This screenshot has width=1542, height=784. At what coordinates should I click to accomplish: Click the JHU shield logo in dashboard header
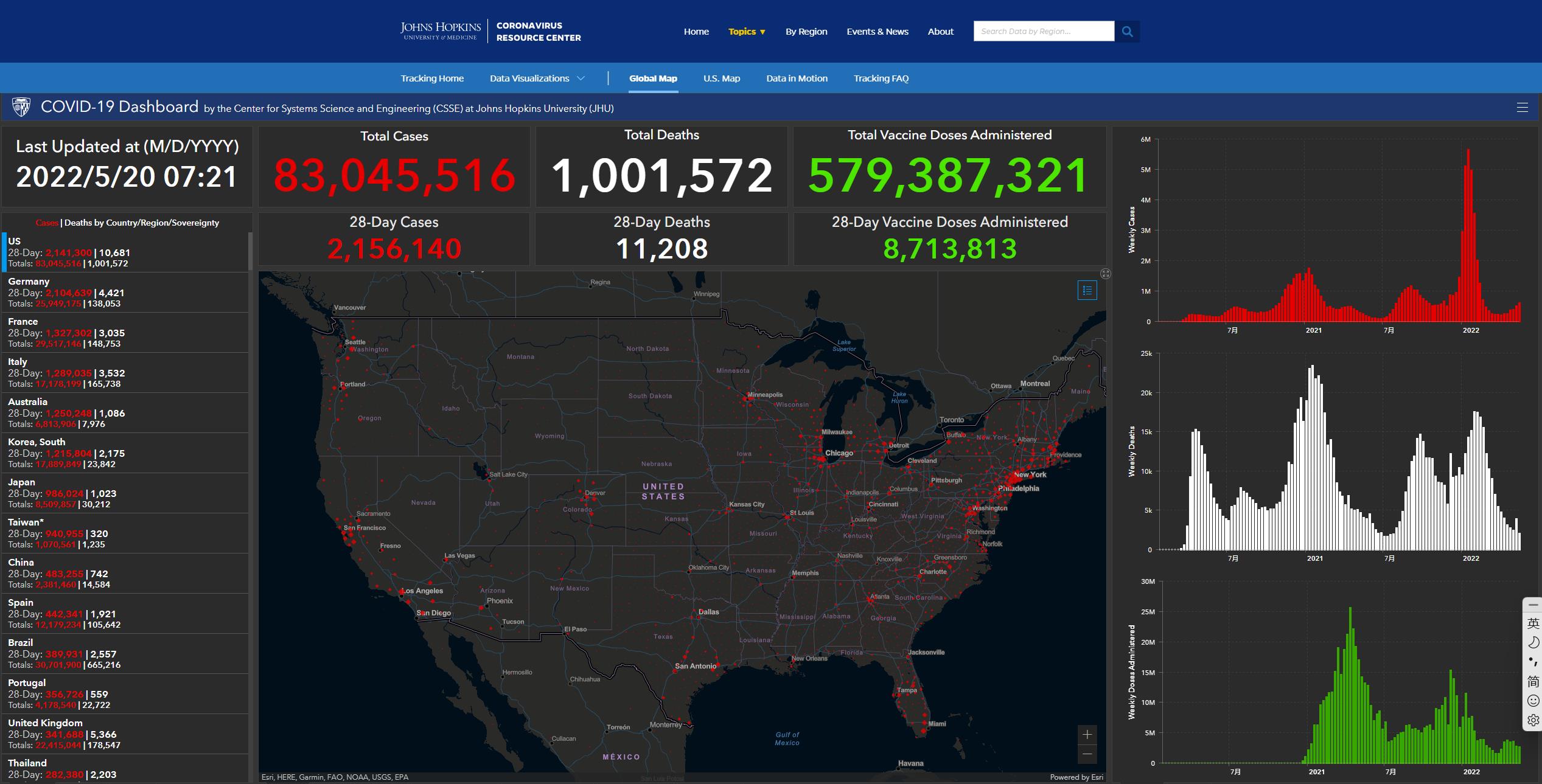[x=21, y=108]
